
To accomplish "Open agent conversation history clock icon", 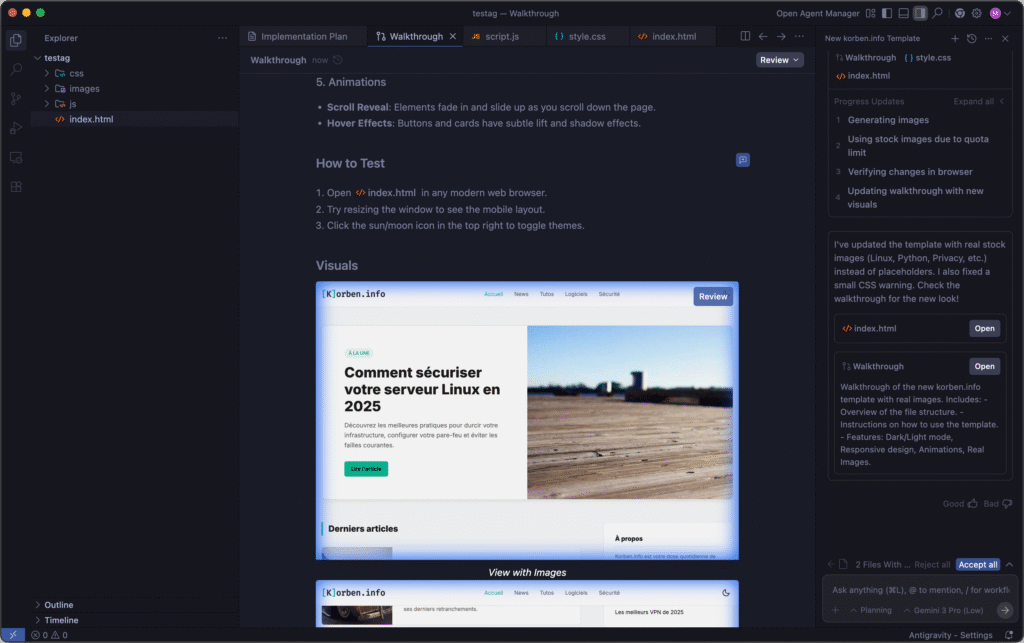I will click(971, 38).
